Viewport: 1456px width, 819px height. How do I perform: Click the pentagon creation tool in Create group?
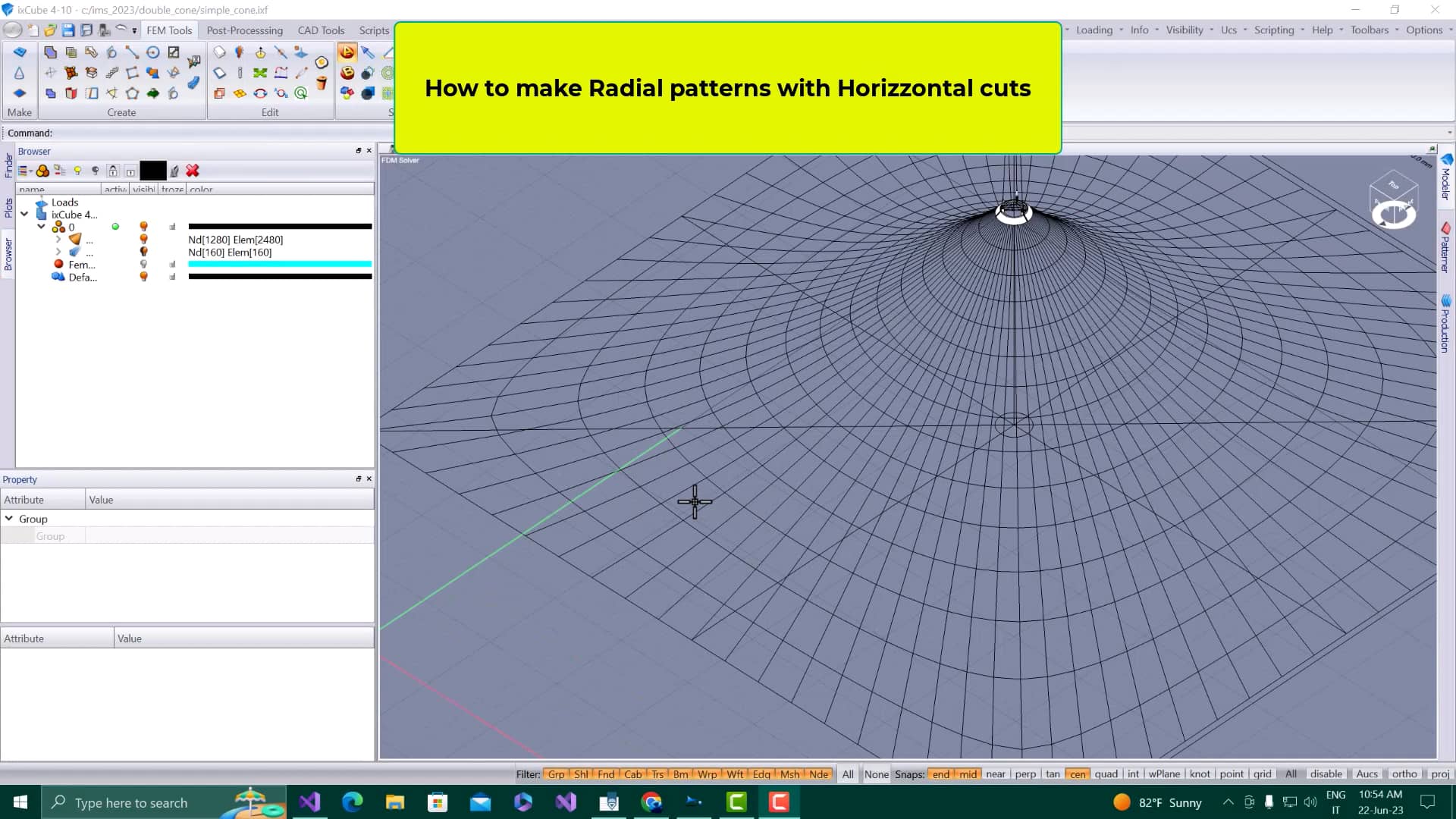point(133,91)
